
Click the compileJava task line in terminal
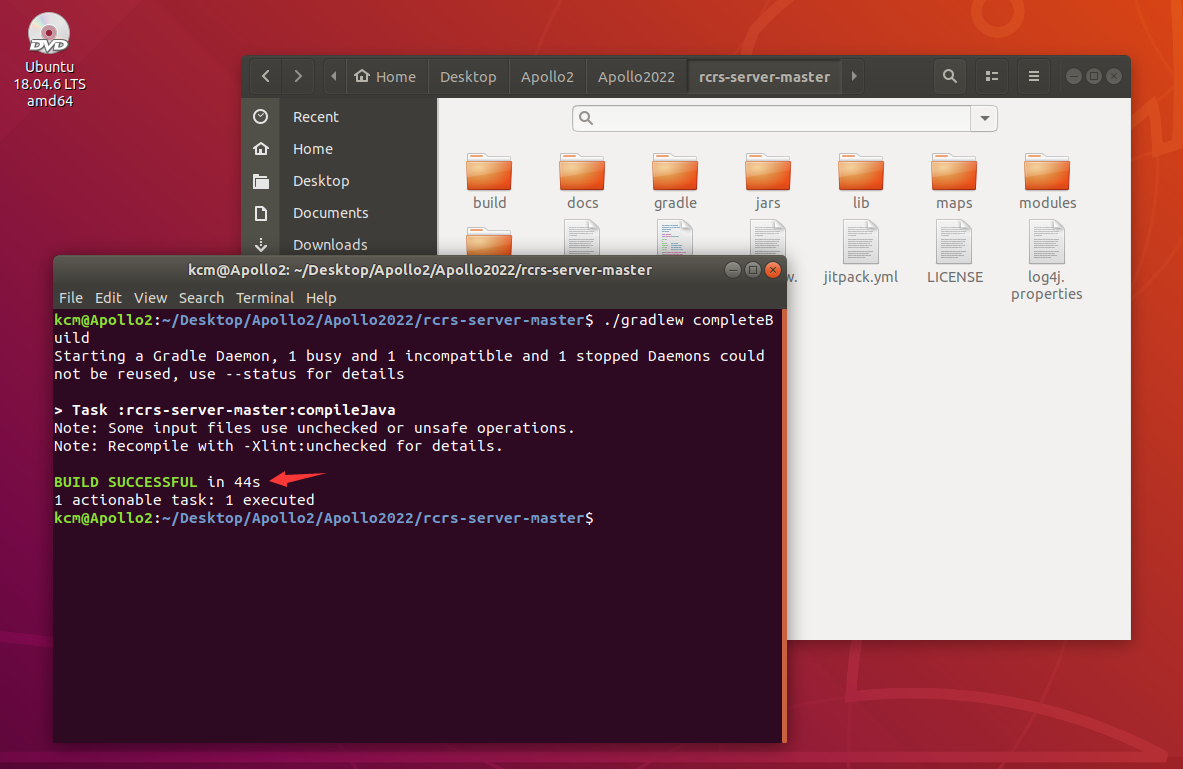(x=225, y=410)
